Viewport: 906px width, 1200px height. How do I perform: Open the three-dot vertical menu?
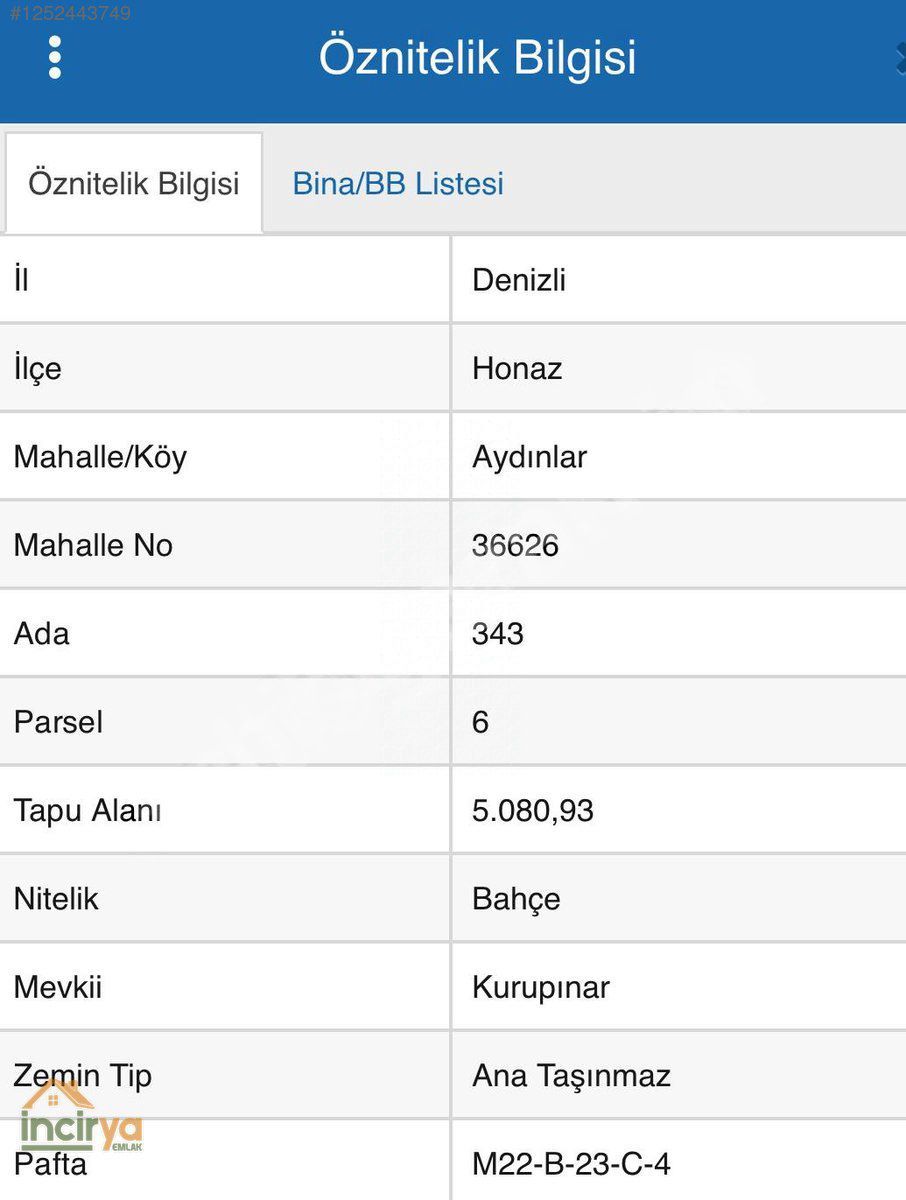click(54, 58)
